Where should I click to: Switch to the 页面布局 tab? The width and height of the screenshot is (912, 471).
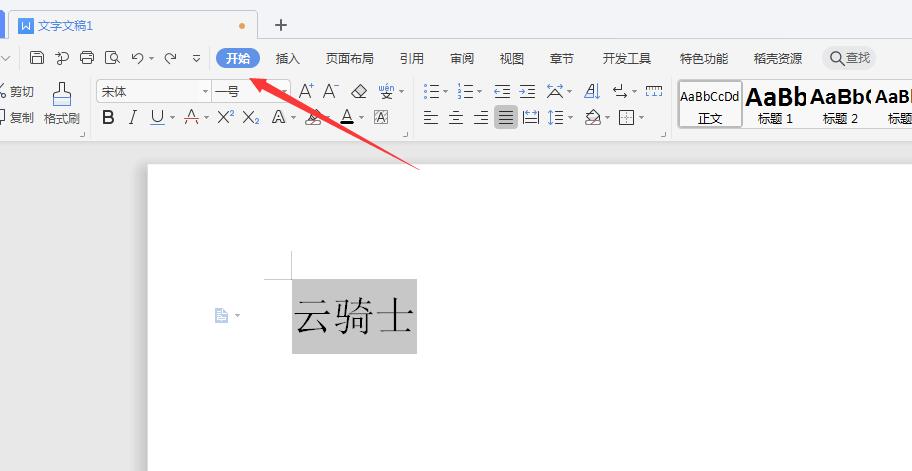[350, 58]
